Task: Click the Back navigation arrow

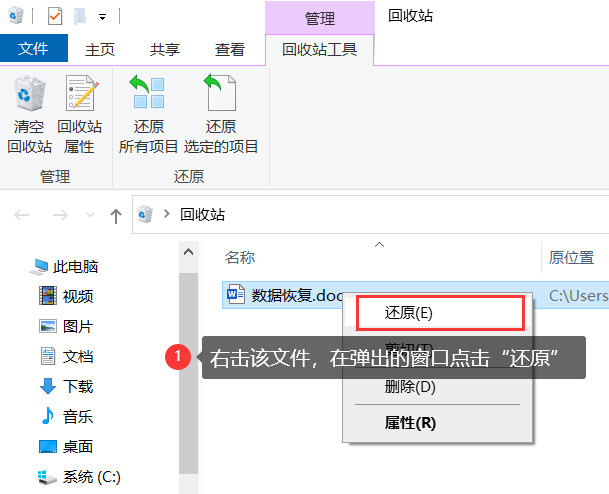Action: (22, 215)
